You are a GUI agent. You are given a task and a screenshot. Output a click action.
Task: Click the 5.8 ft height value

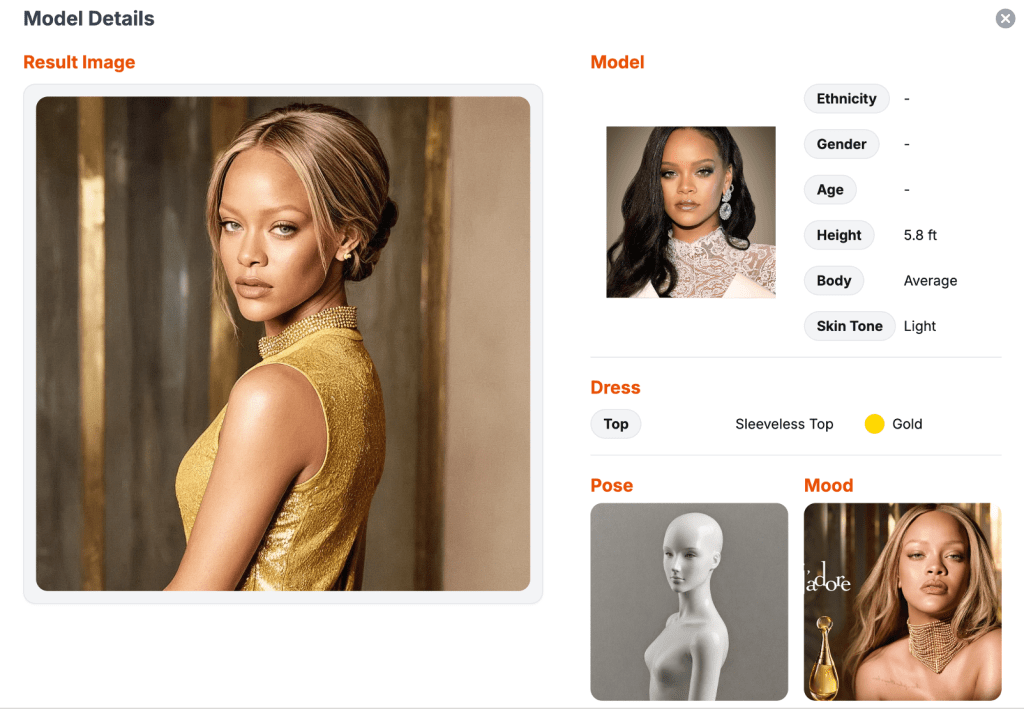[920, 235]
